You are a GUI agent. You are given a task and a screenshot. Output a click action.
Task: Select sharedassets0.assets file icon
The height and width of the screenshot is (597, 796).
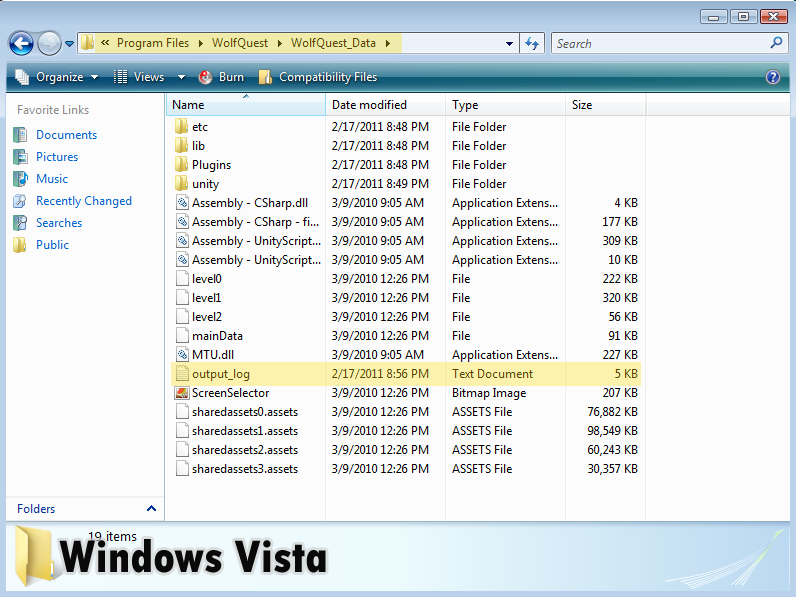(182, 412)
